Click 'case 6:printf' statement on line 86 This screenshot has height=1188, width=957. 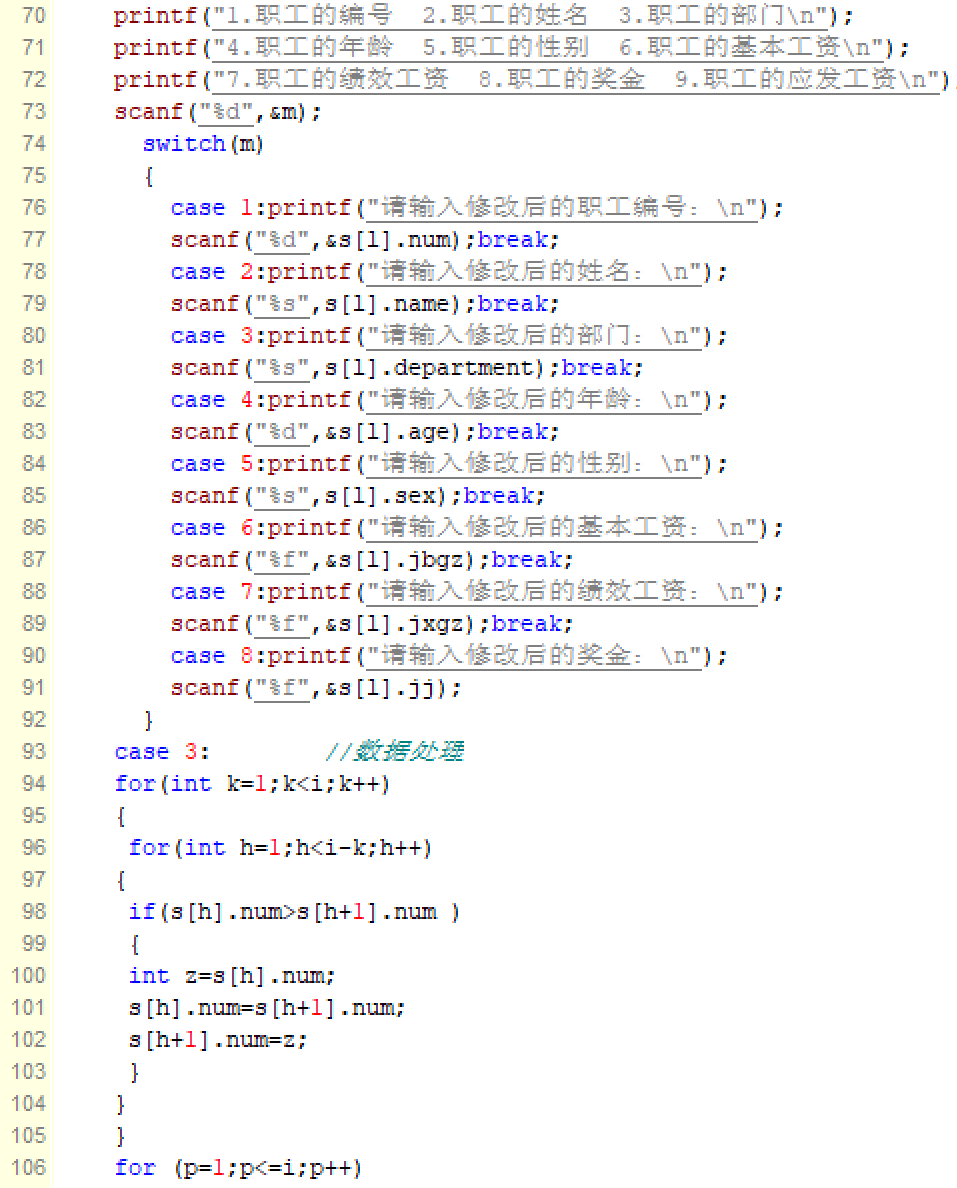pos(477,527)
